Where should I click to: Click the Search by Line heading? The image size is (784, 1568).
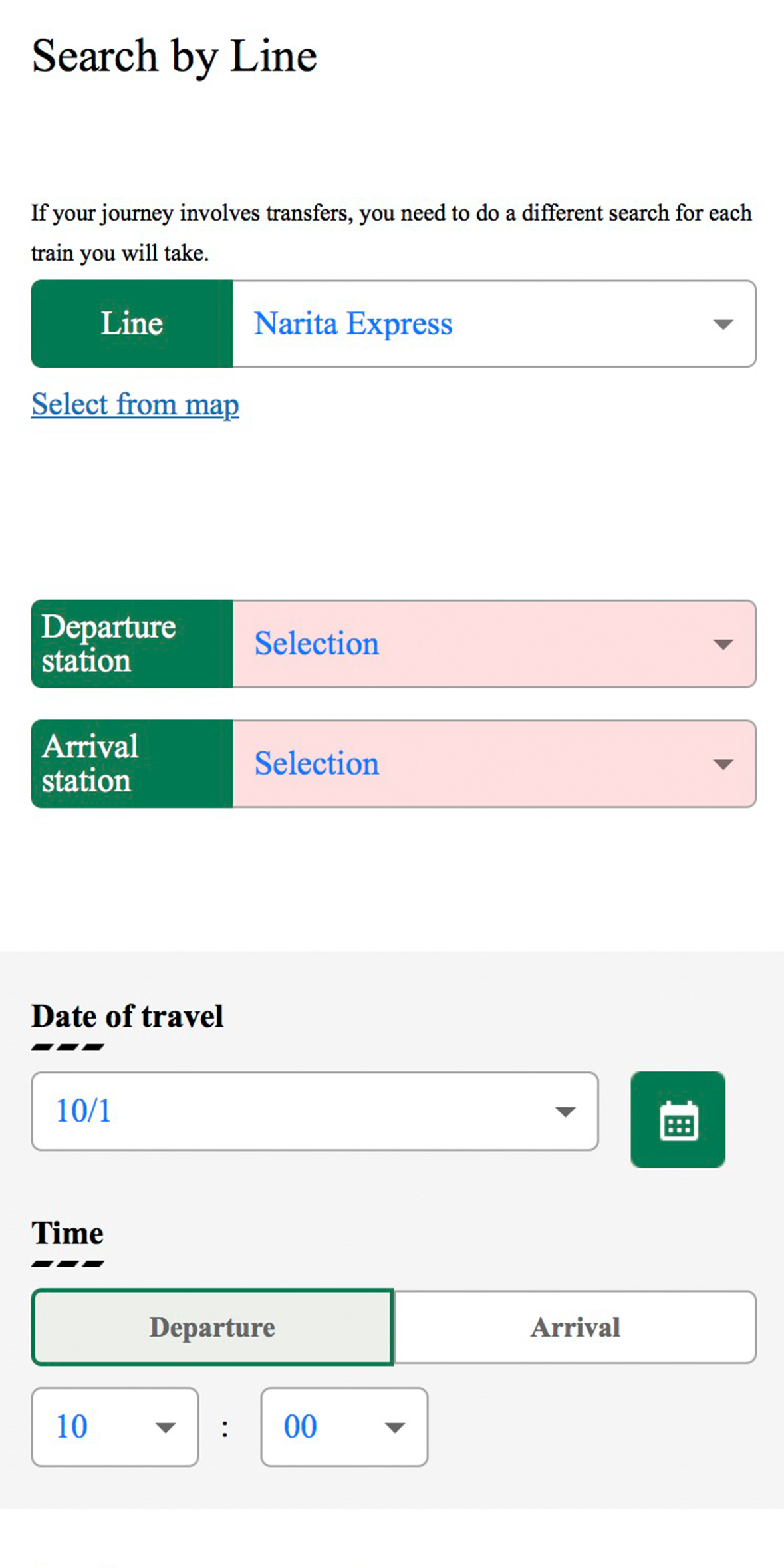pyautogui.click(x=174, y=56)
